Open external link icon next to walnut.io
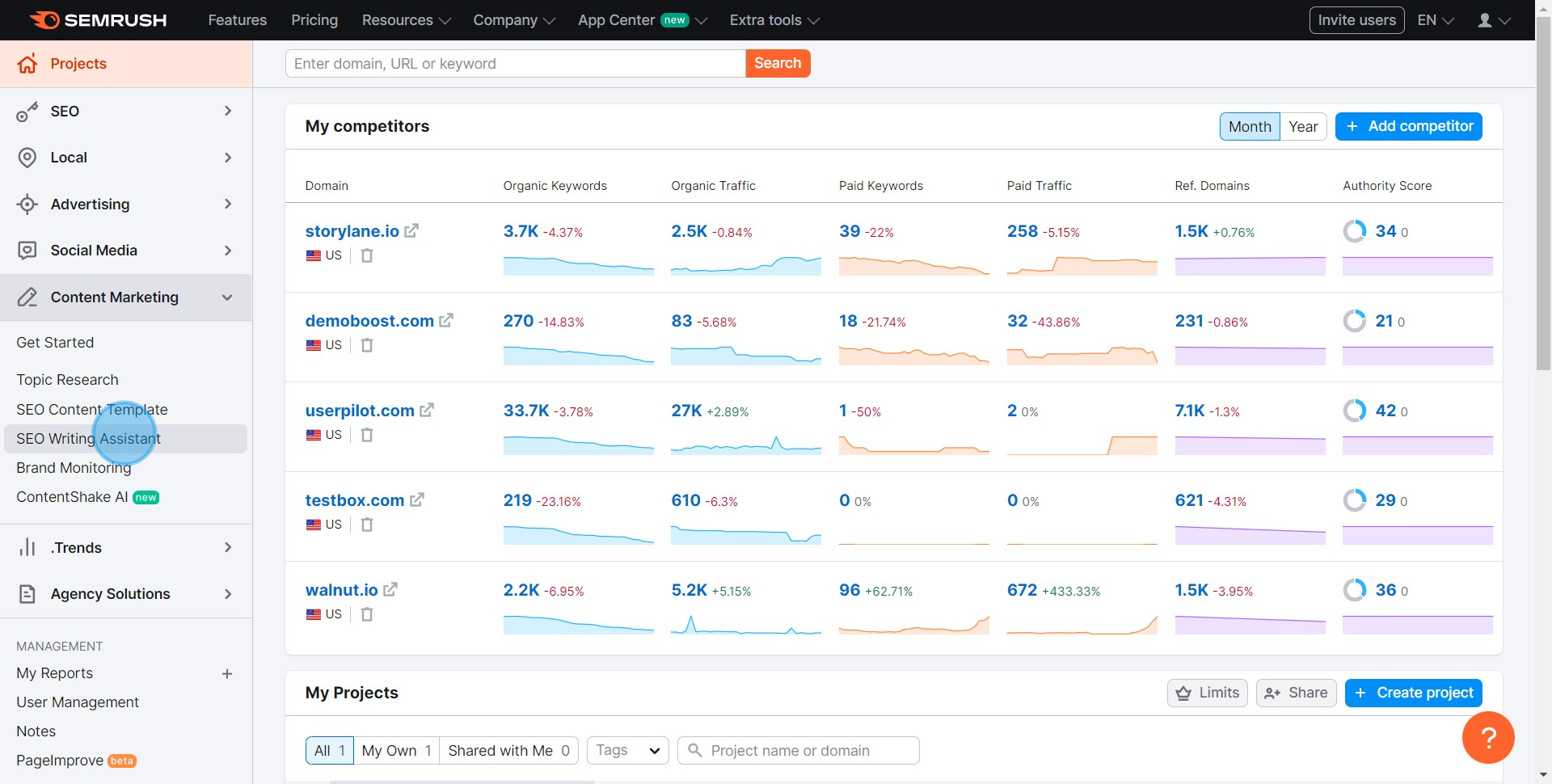The height and width of the screenshot is (784, 1552). [390, 590]
